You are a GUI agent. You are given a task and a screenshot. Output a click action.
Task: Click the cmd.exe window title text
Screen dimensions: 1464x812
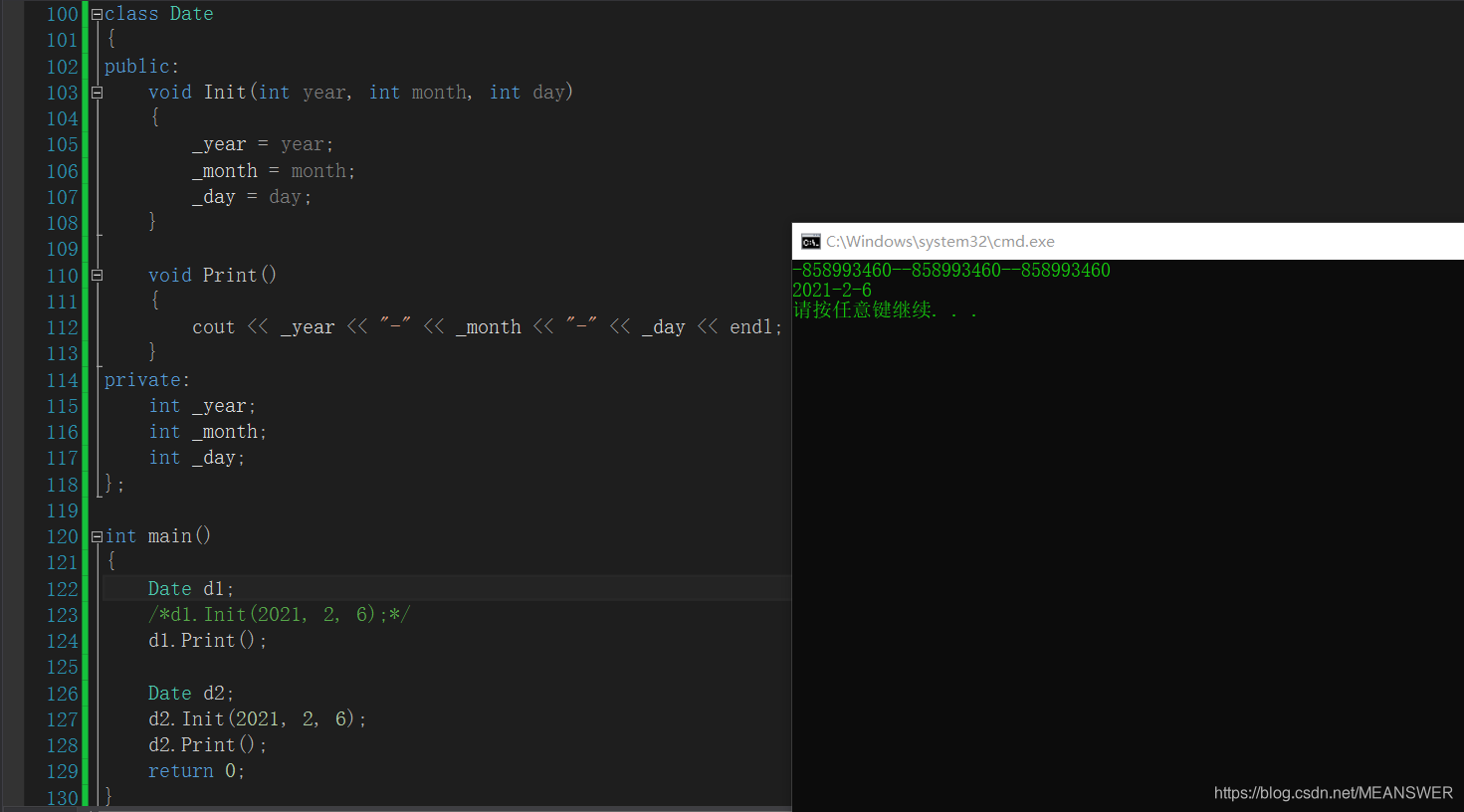click(x=941, y=242)
